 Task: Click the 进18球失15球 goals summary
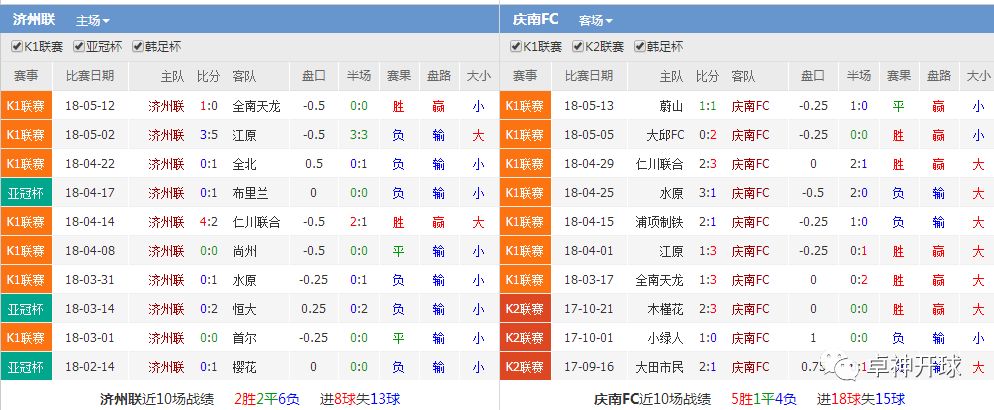[861, 399]
